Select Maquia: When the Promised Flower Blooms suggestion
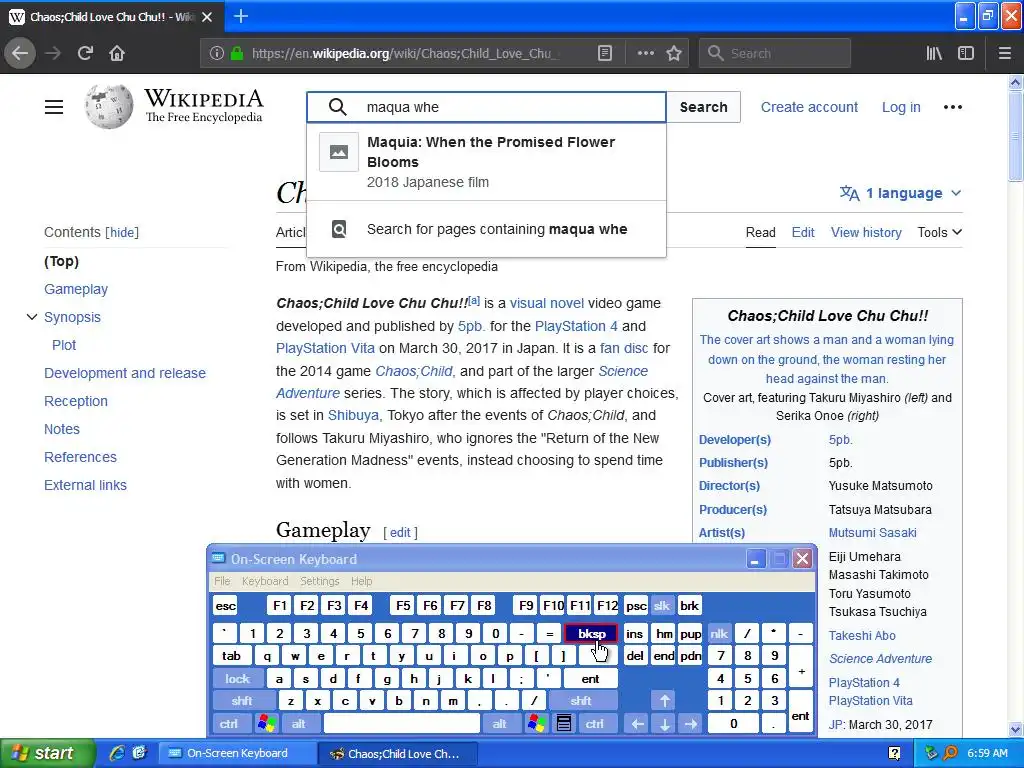Viewport: 1024px width, 768px height. coord(487,162)
